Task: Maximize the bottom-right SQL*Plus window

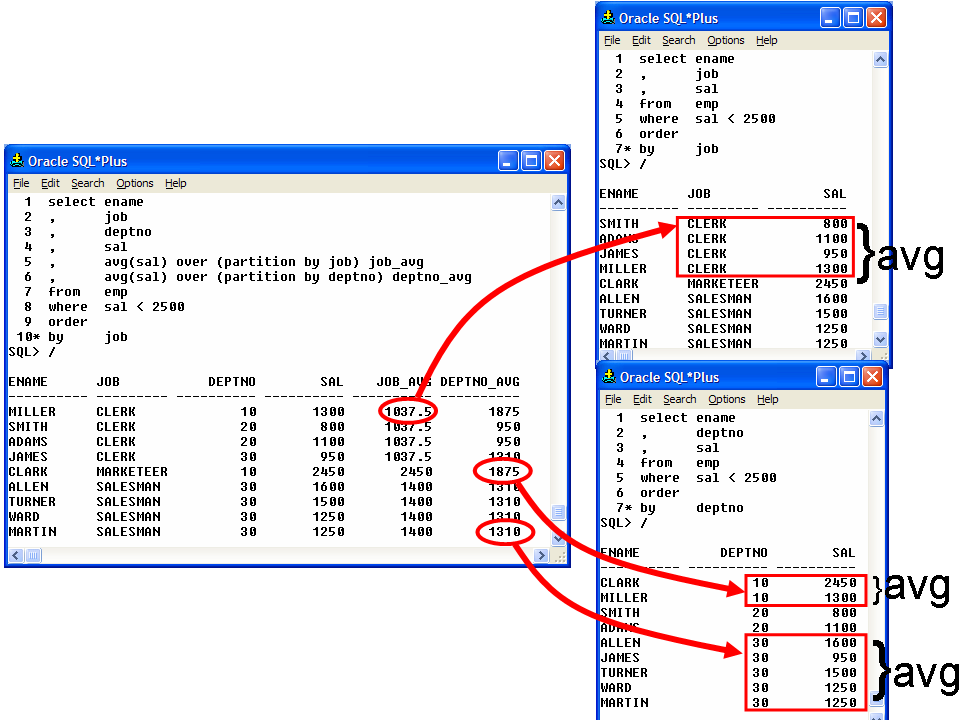Action: (x=854, y=377)
